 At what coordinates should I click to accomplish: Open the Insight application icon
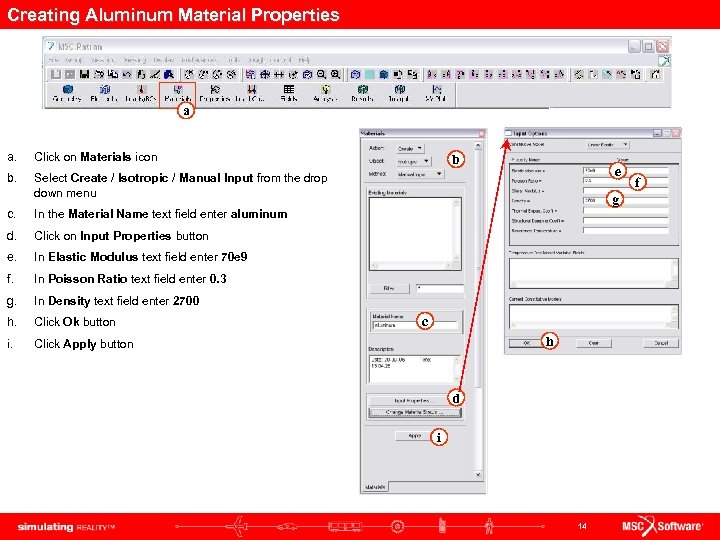(399, 93)
